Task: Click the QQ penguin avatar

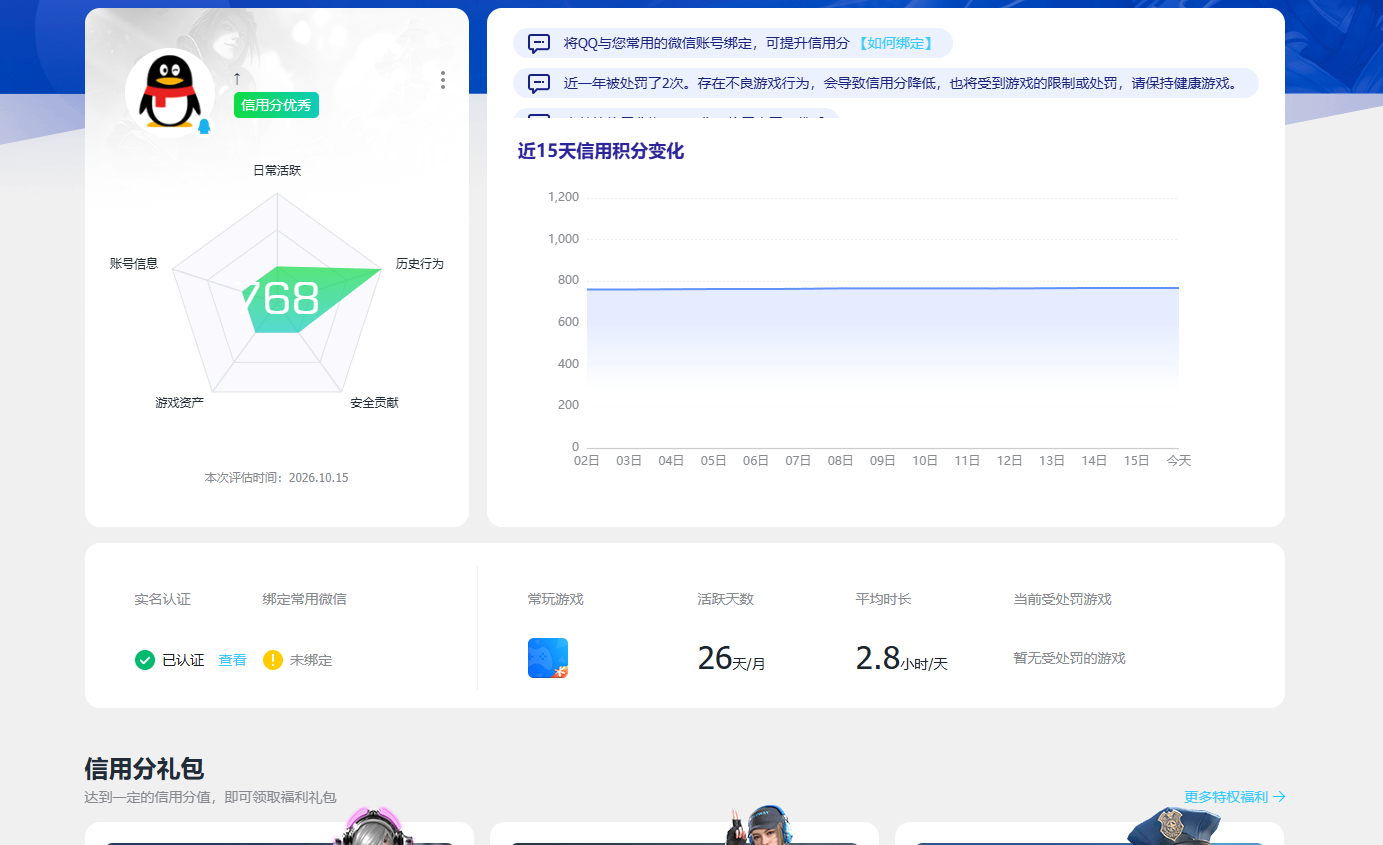Action: [x=170, y=92]
